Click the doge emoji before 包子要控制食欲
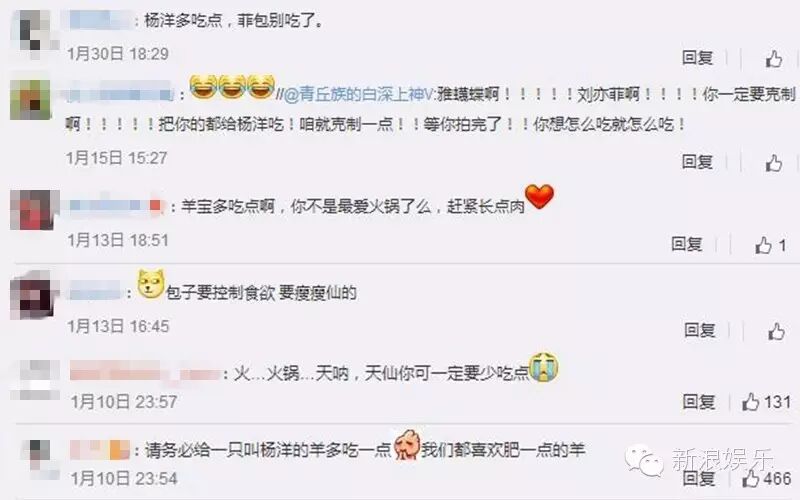800x500 pixels. click(x=151, y=284)
